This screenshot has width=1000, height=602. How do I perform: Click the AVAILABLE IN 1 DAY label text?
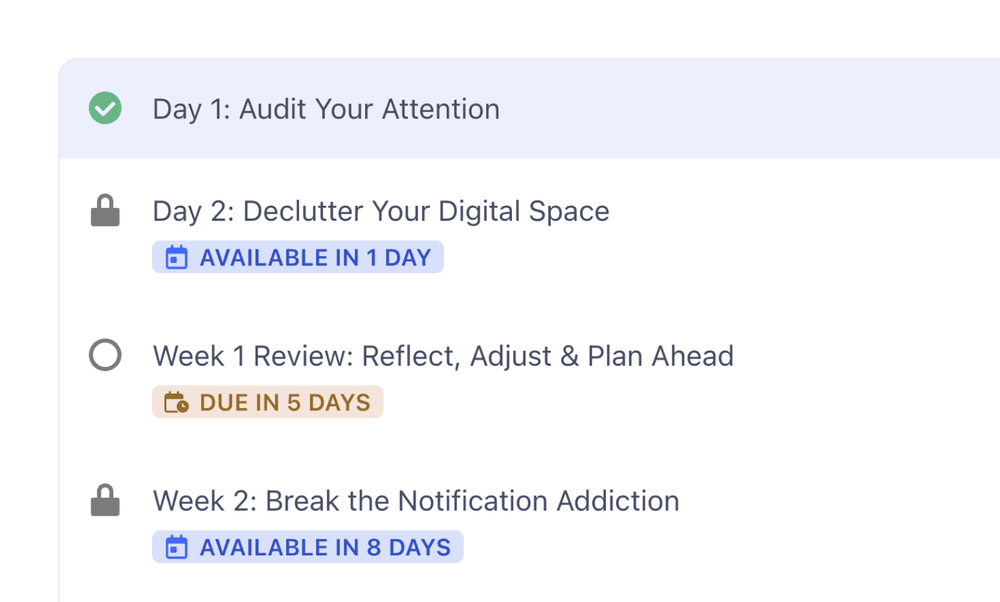pyautogui.click(x=315, y=258)
